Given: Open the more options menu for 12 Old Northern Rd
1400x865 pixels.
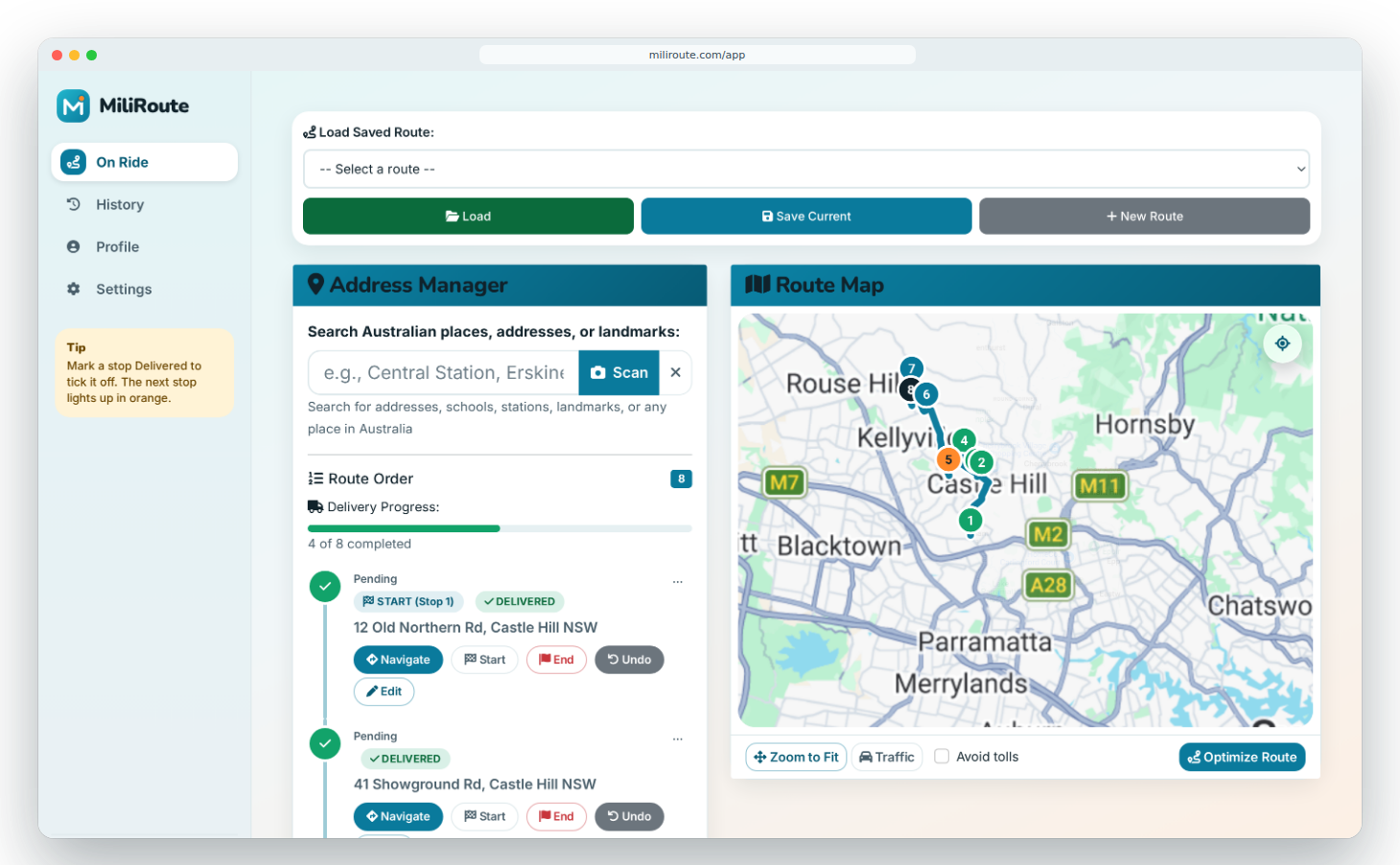Looking at the screenshot, I should pos(678,582).
